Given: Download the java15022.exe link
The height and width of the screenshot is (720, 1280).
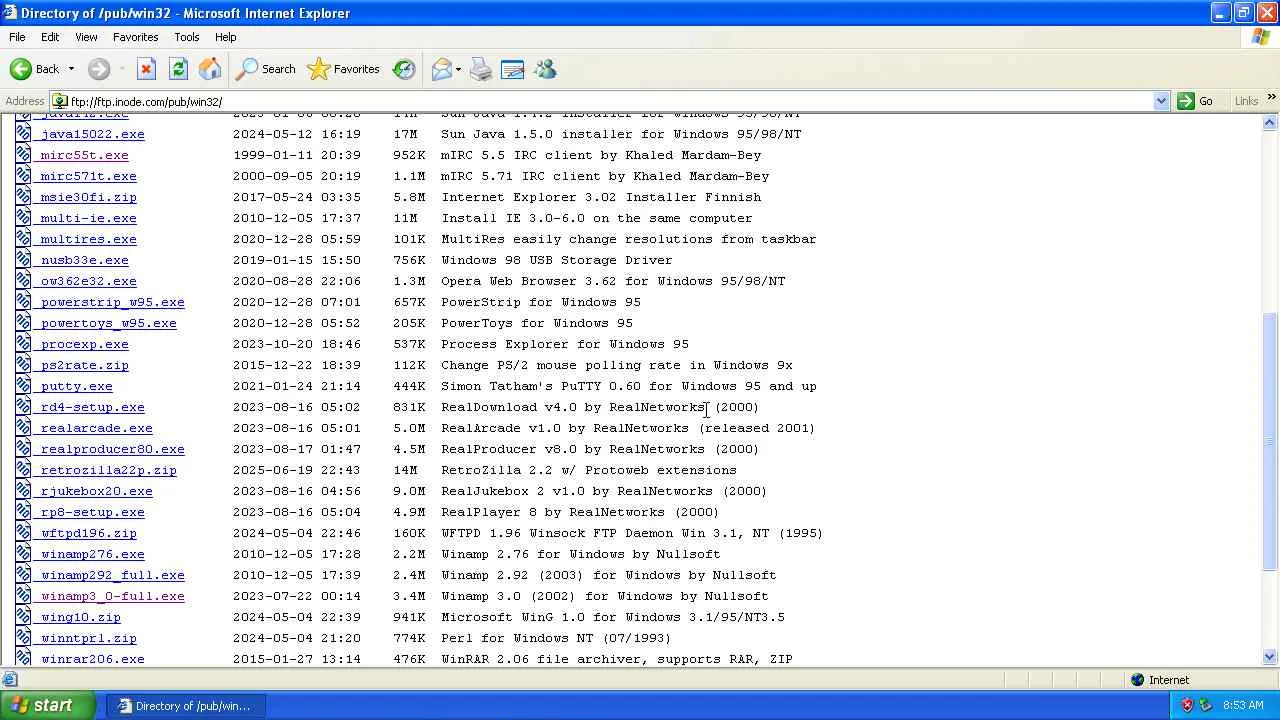Looking at the screenshot, I should click(x=92, y=134).
